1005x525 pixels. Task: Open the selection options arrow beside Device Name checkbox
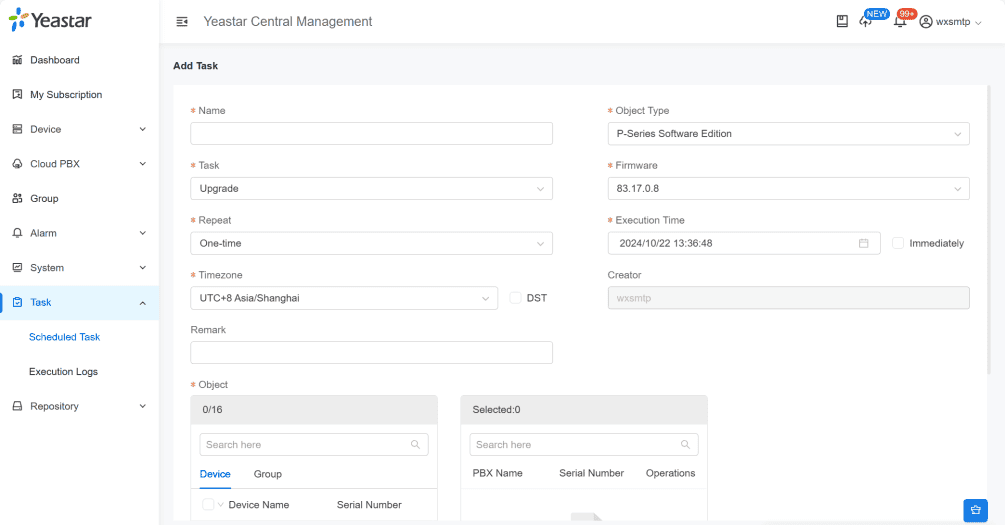tap(220, 504)
